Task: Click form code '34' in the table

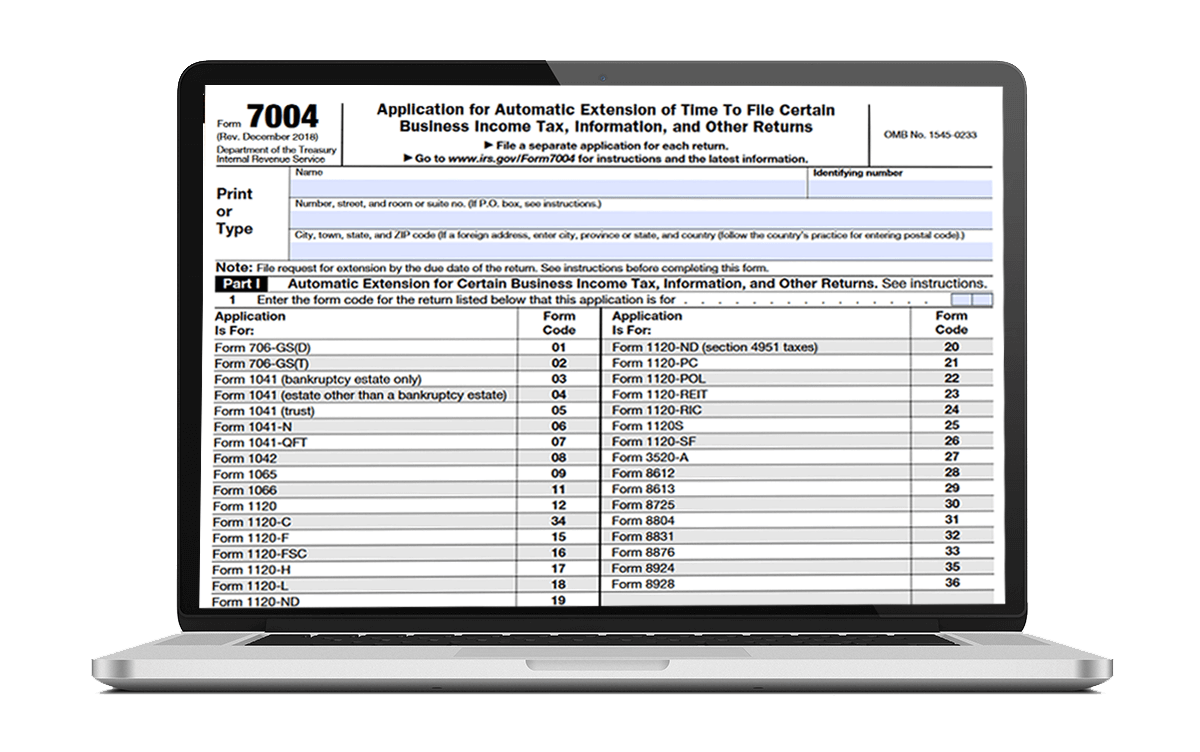Action: (559, 522)
